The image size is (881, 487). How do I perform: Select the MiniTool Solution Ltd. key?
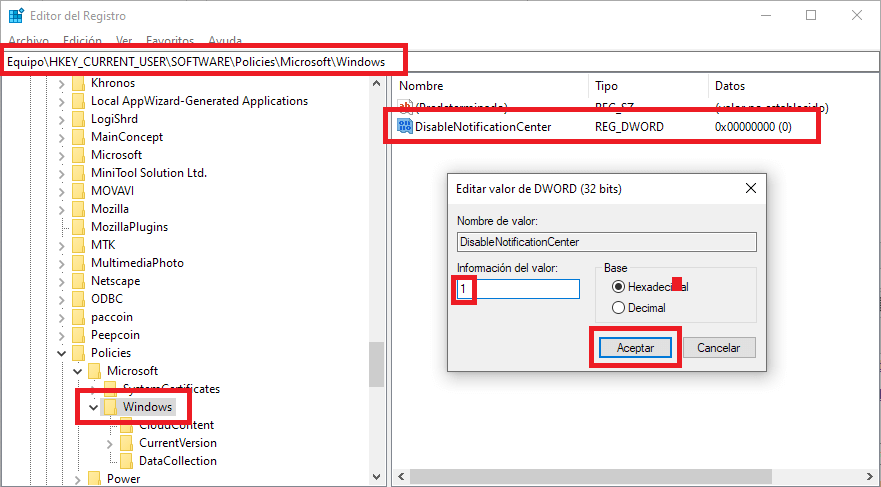149,173
